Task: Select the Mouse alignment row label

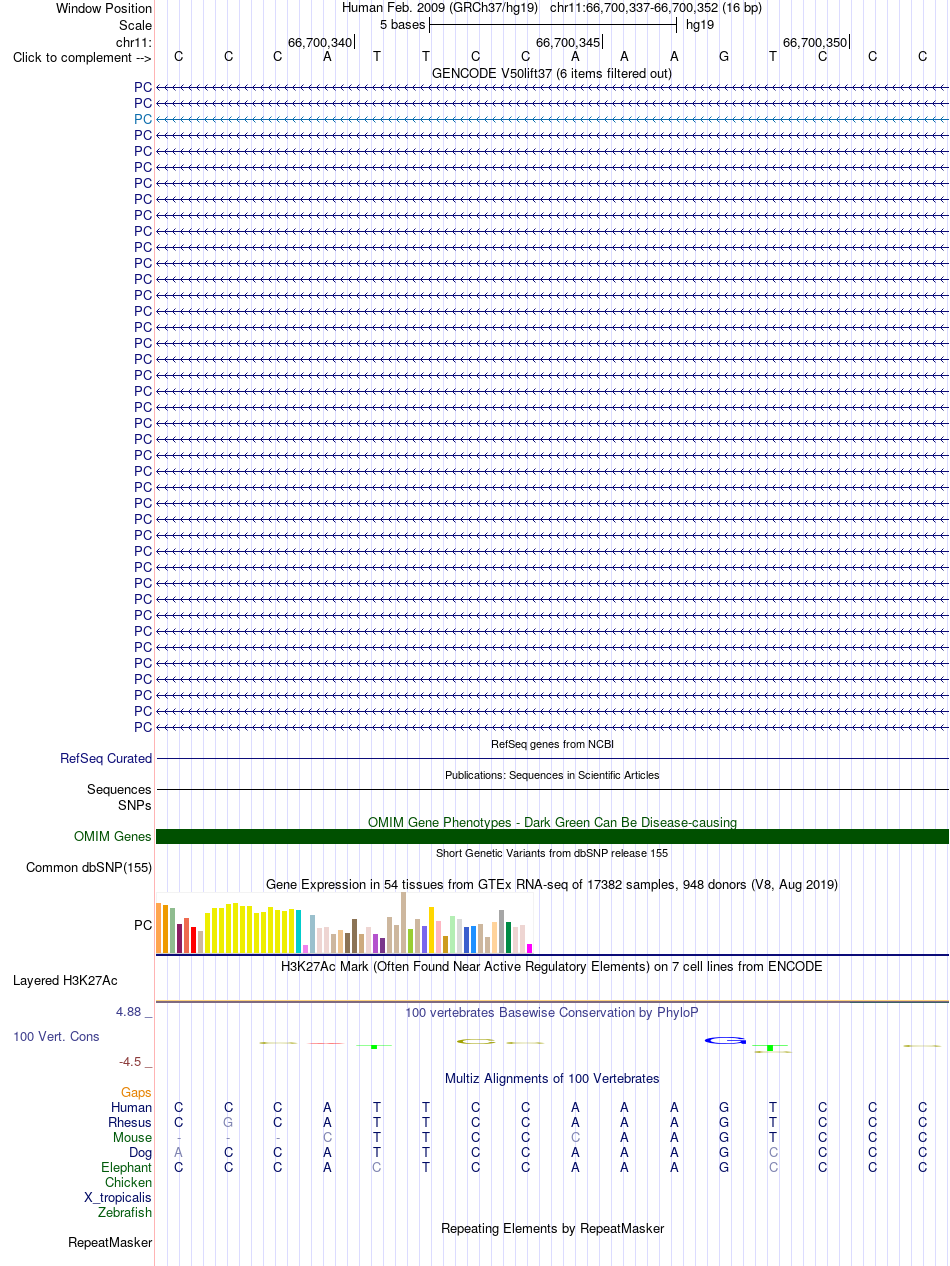Action: pyautogui.click(x=133, y=1138)
